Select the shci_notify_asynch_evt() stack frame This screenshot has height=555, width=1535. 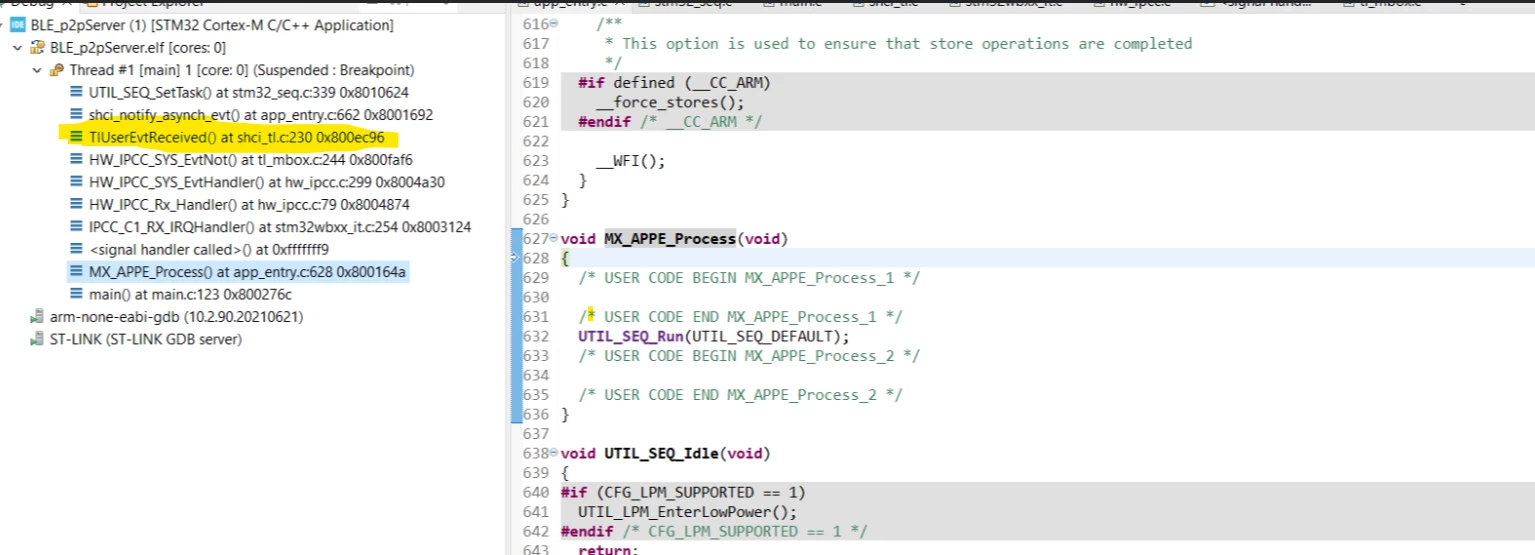[251, 115]
